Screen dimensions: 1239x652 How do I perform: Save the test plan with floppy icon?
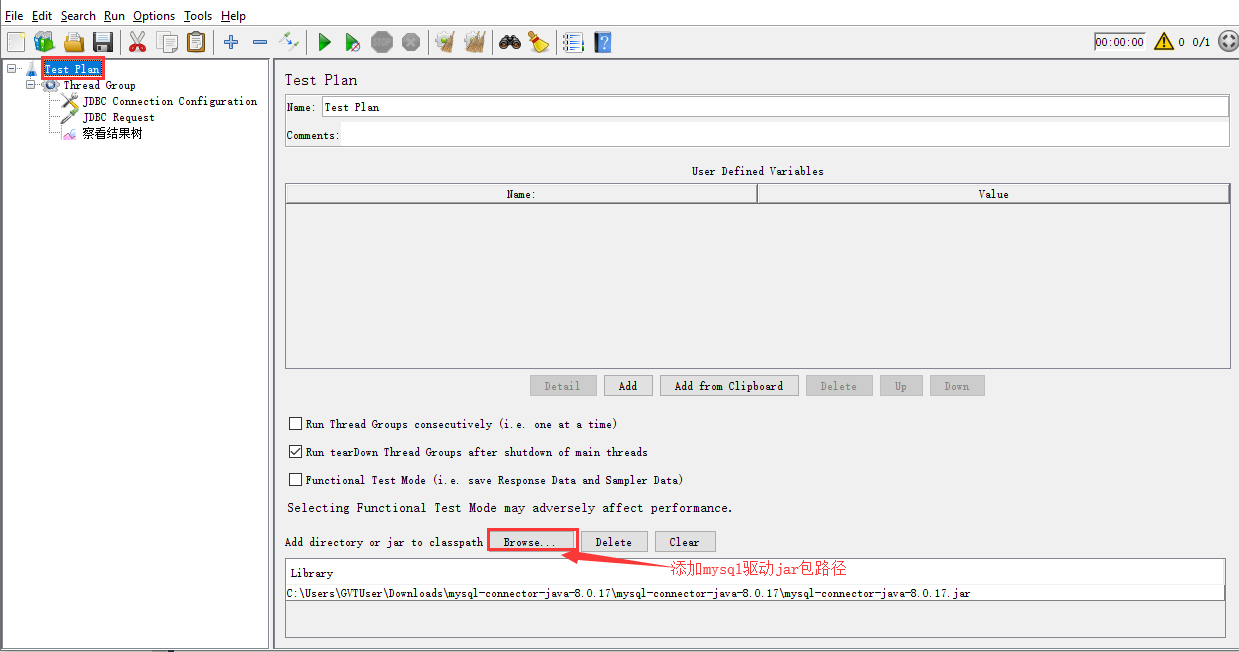pyautogui.click(x=102, y=42)
